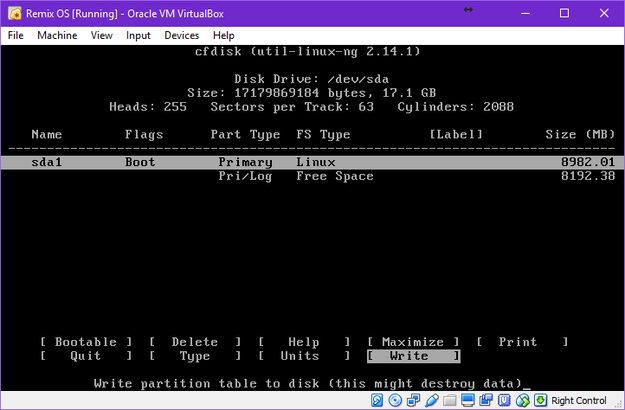Image resolution: width=625 pixels, height=410 pixels.
Task: Click the Boot flag of sda1
Action: coord(140,162)
